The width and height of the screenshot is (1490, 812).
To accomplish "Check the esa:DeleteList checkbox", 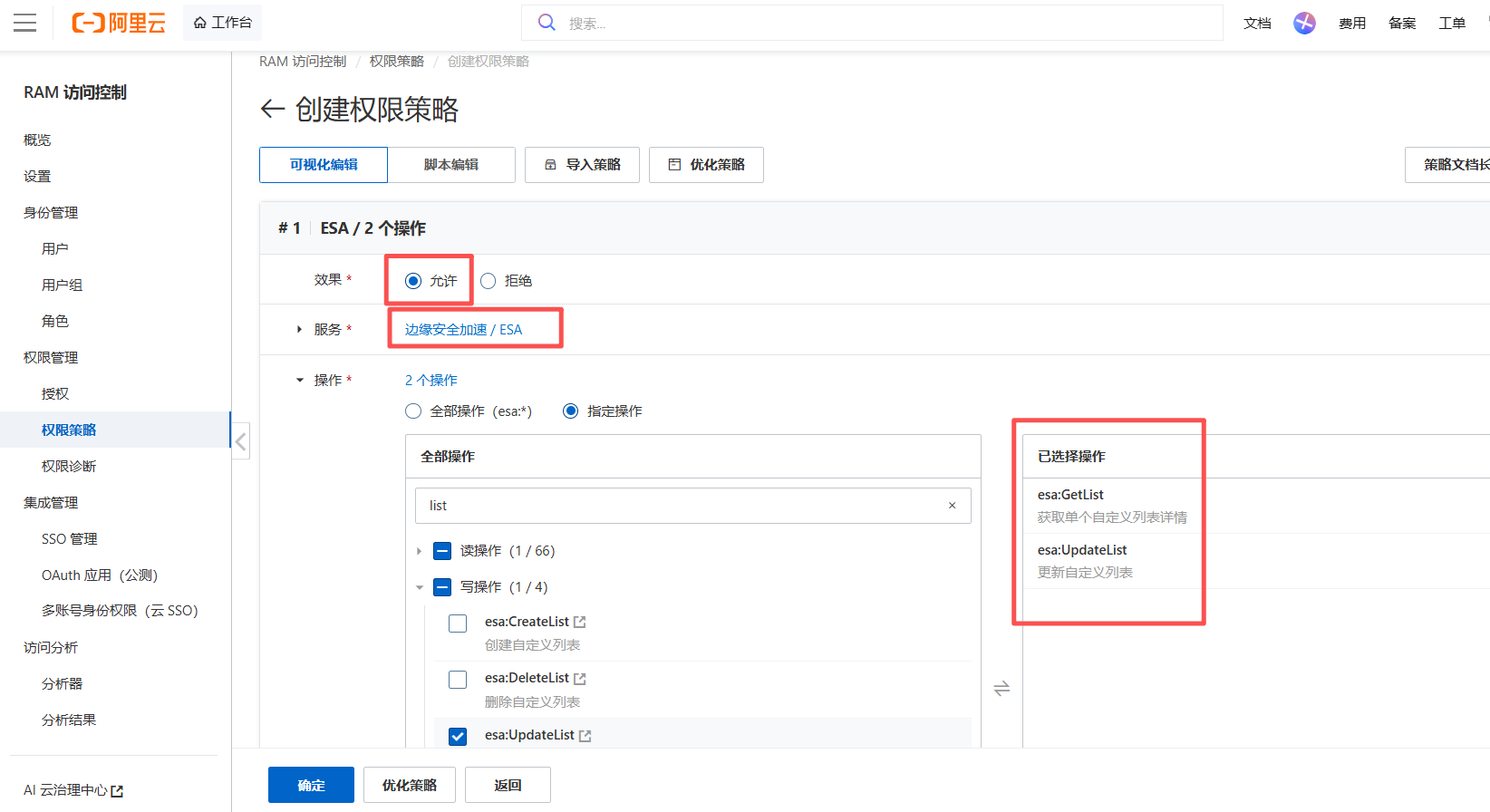I will point(458,680).
